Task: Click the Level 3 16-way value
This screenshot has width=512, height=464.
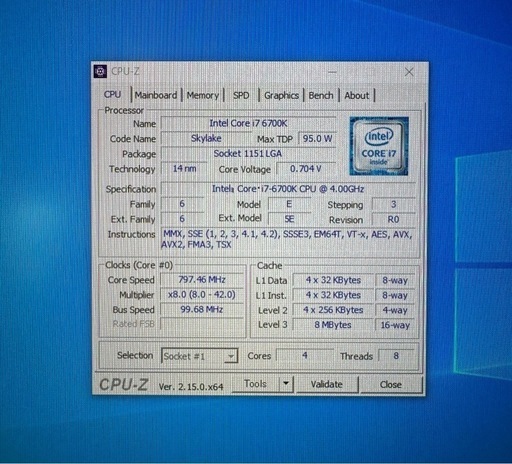Action: [395, 325]
